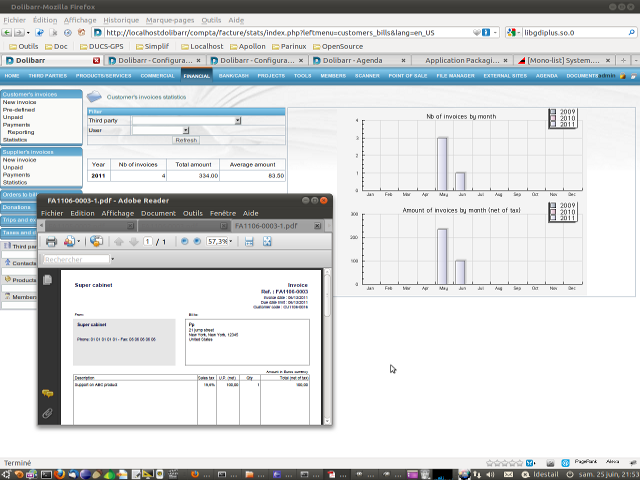Open the OpenSource bookmarks folder
Image resolution: width=640 pixels, height=480 pixels.
point(338,47)
